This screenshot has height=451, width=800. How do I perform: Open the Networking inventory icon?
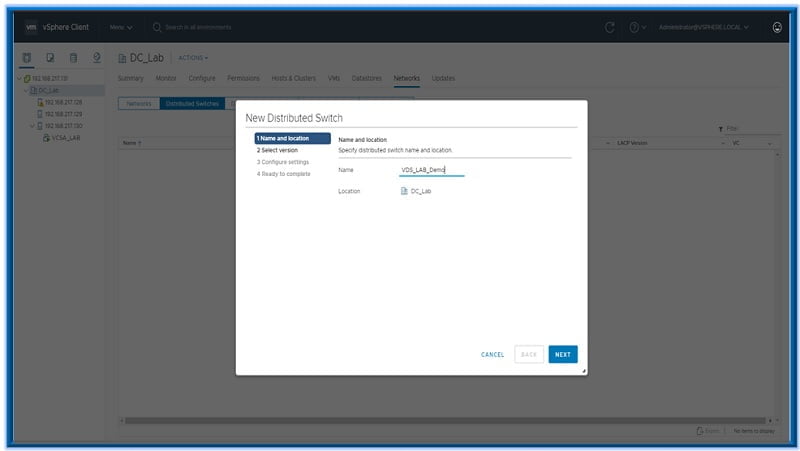[x=97, y=58]
